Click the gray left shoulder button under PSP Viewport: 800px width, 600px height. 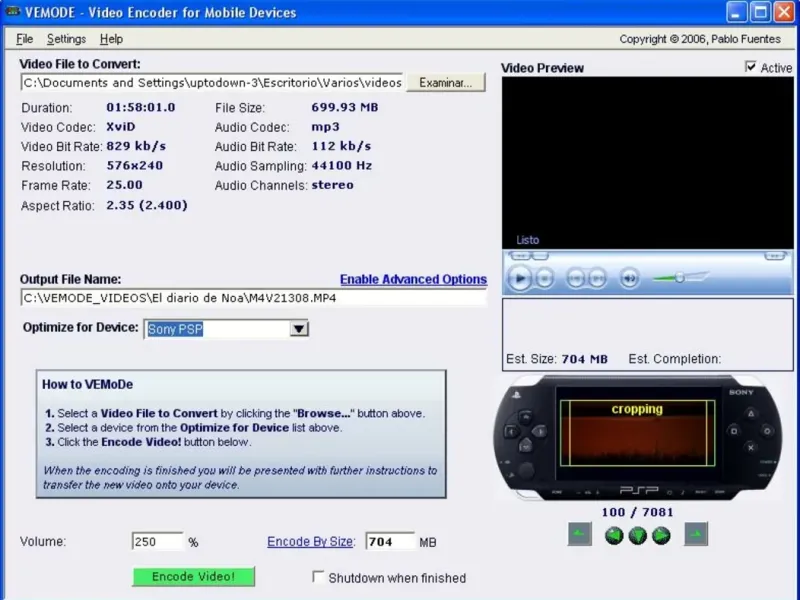580,535
